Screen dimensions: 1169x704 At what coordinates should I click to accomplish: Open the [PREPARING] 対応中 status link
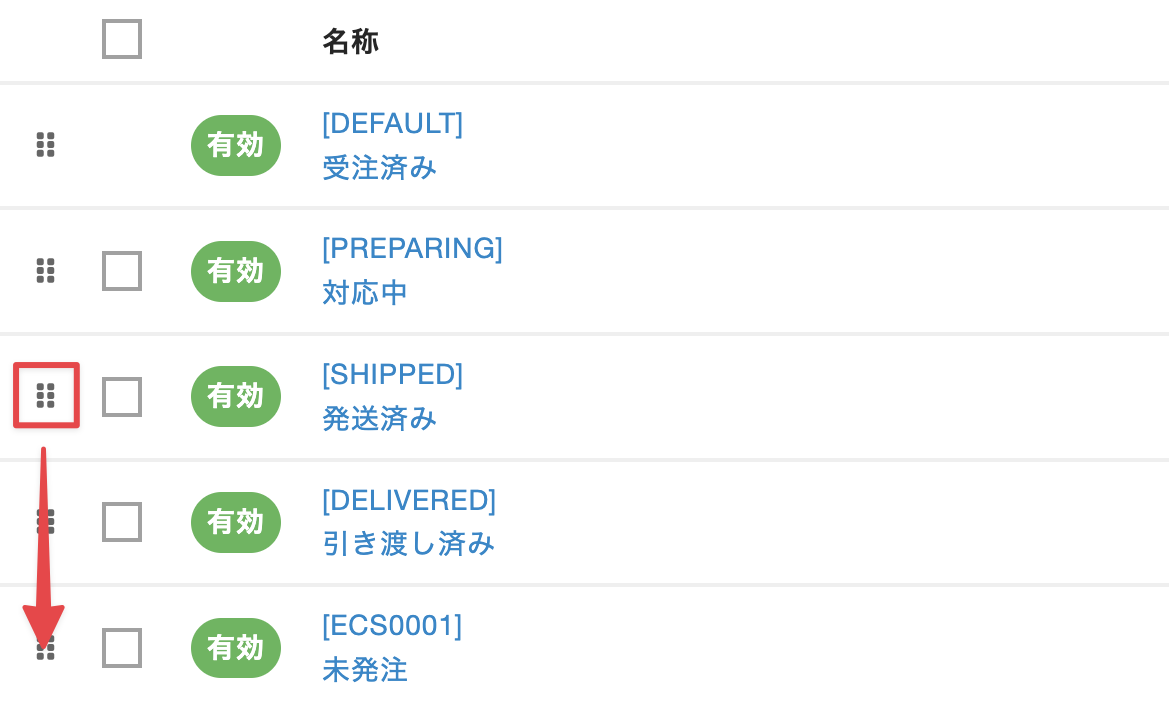pos(412,270)
